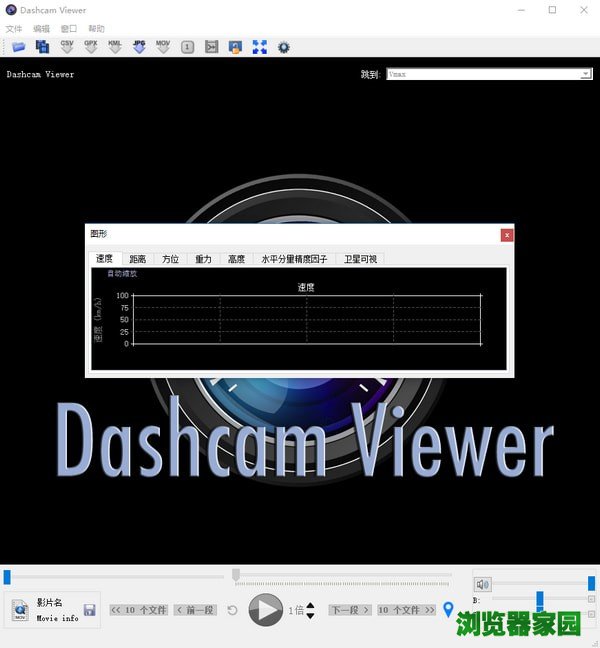Click the 前一段 previous segment button
Image resolution: width=600 pixels, height=648 pixels.
point(195,610)
